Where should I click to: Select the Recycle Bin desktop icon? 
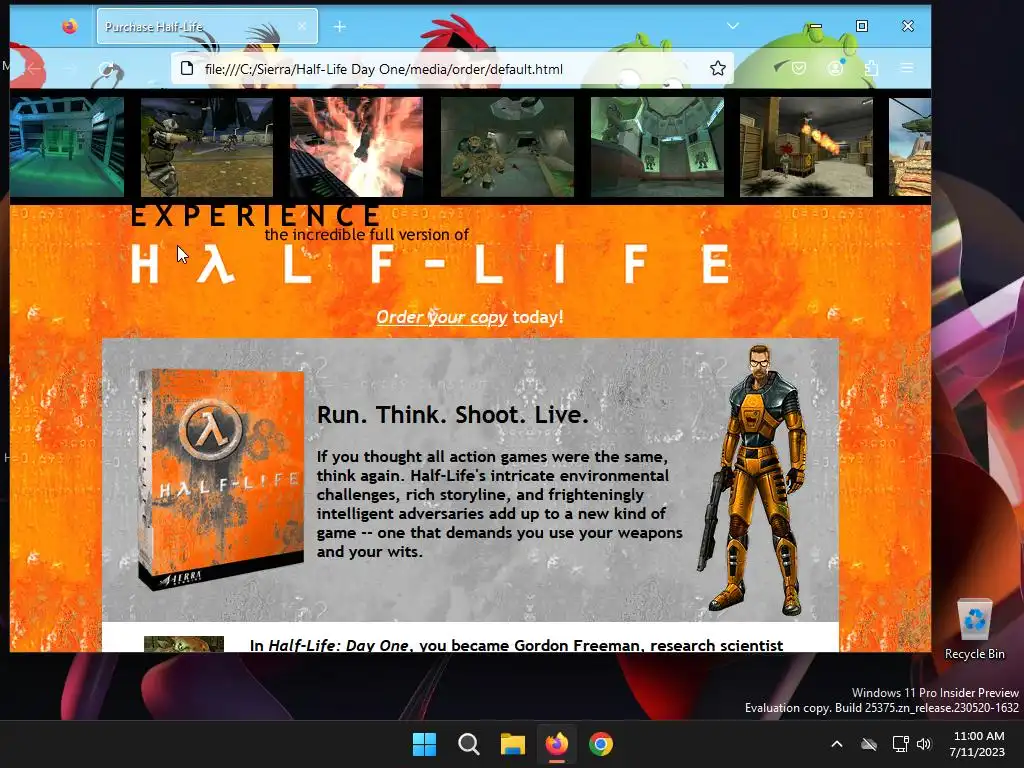click(975, 630)
